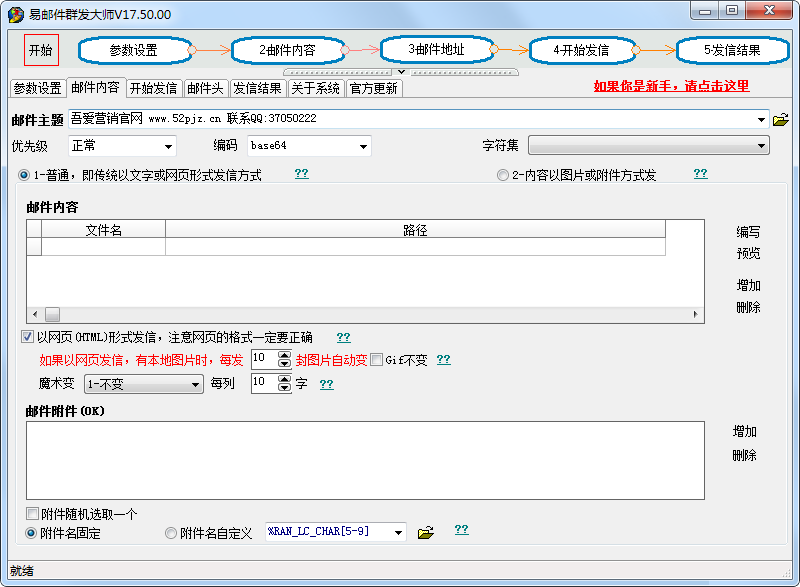
Task: Click the '2邮件内容' workflow step bubble
Action: coord(287,50)
